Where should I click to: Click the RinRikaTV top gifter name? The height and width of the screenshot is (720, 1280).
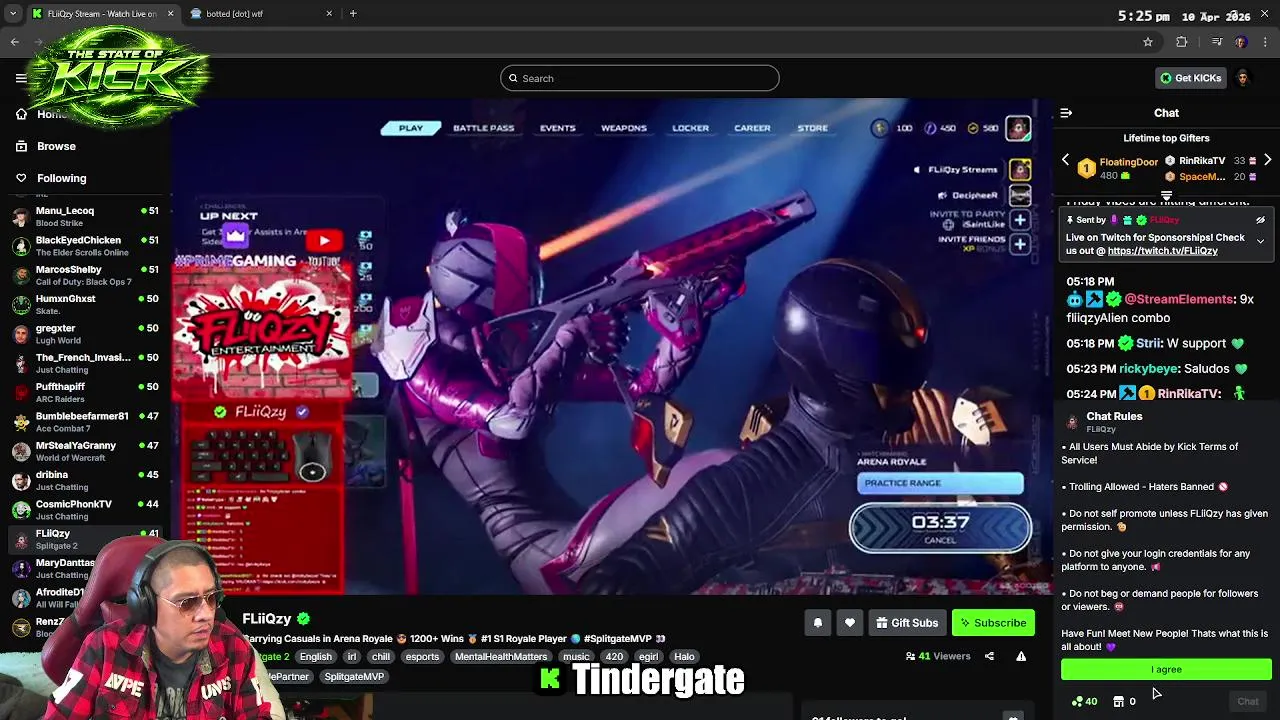[1202, 160]
